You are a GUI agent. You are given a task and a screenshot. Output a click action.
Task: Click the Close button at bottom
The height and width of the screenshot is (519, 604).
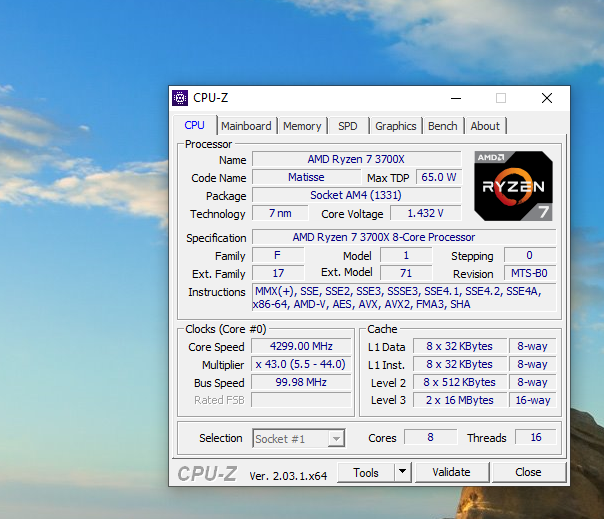coord(528,472)
